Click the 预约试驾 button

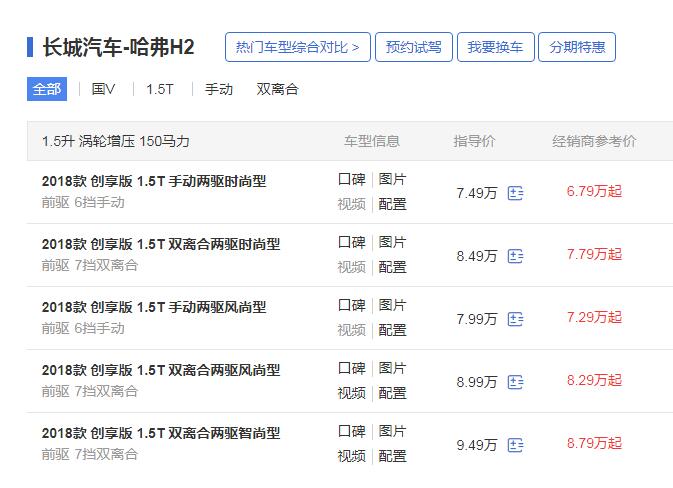pyautogui.click(x=414, y=47)
